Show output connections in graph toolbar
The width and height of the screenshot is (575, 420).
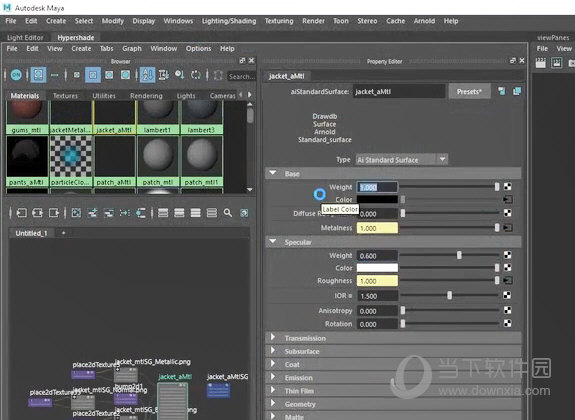click(x=54, y=213)
